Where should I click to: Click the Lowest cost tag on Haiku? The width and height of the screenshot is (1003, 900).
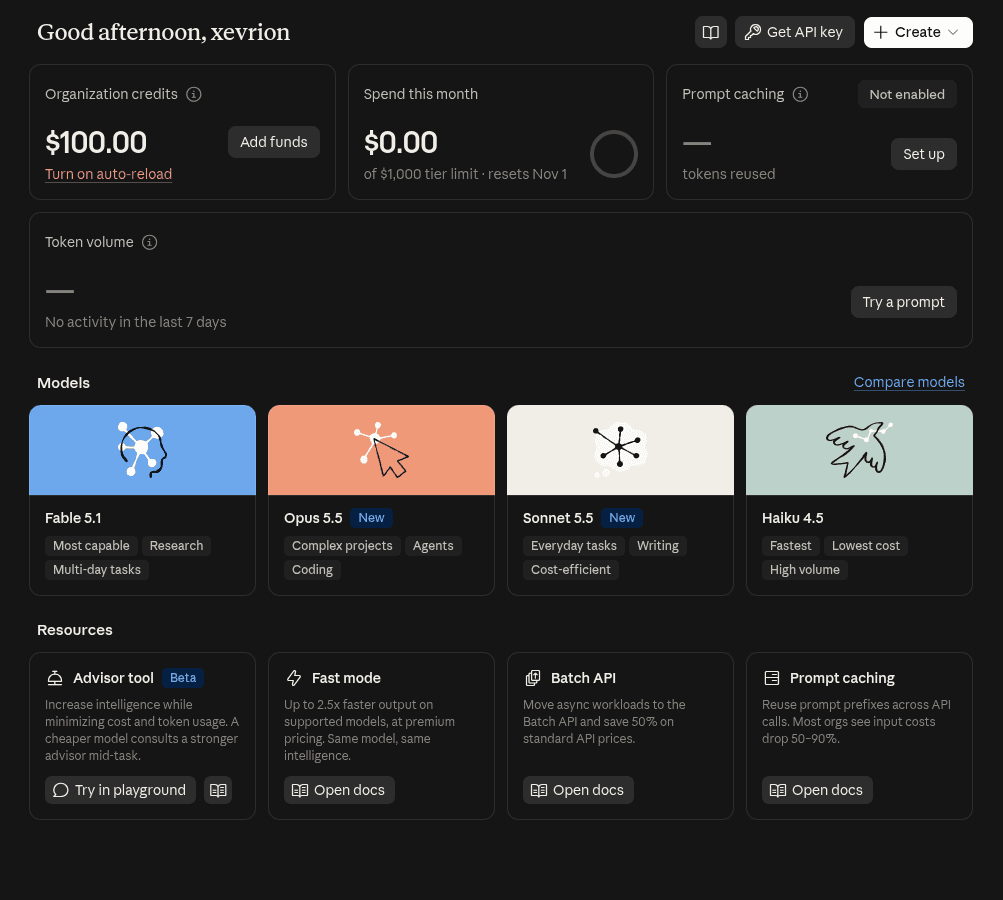[865, 546]
